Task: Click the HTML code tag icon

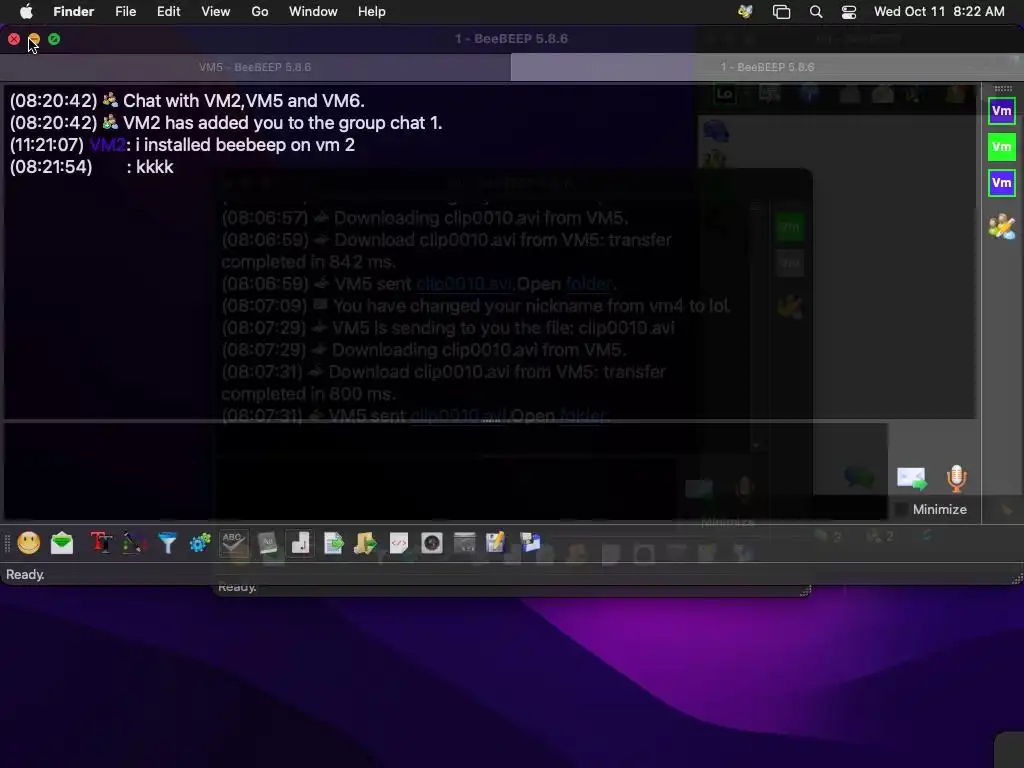Action: pos(398,543)
